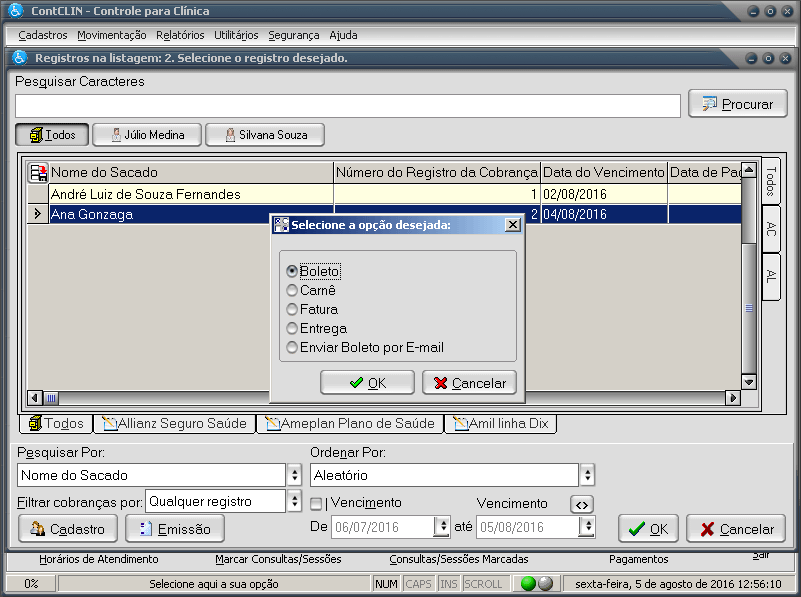Select the top Todos professional filter
The width and height of the screenshot is (801, 597).
point(52,135)
